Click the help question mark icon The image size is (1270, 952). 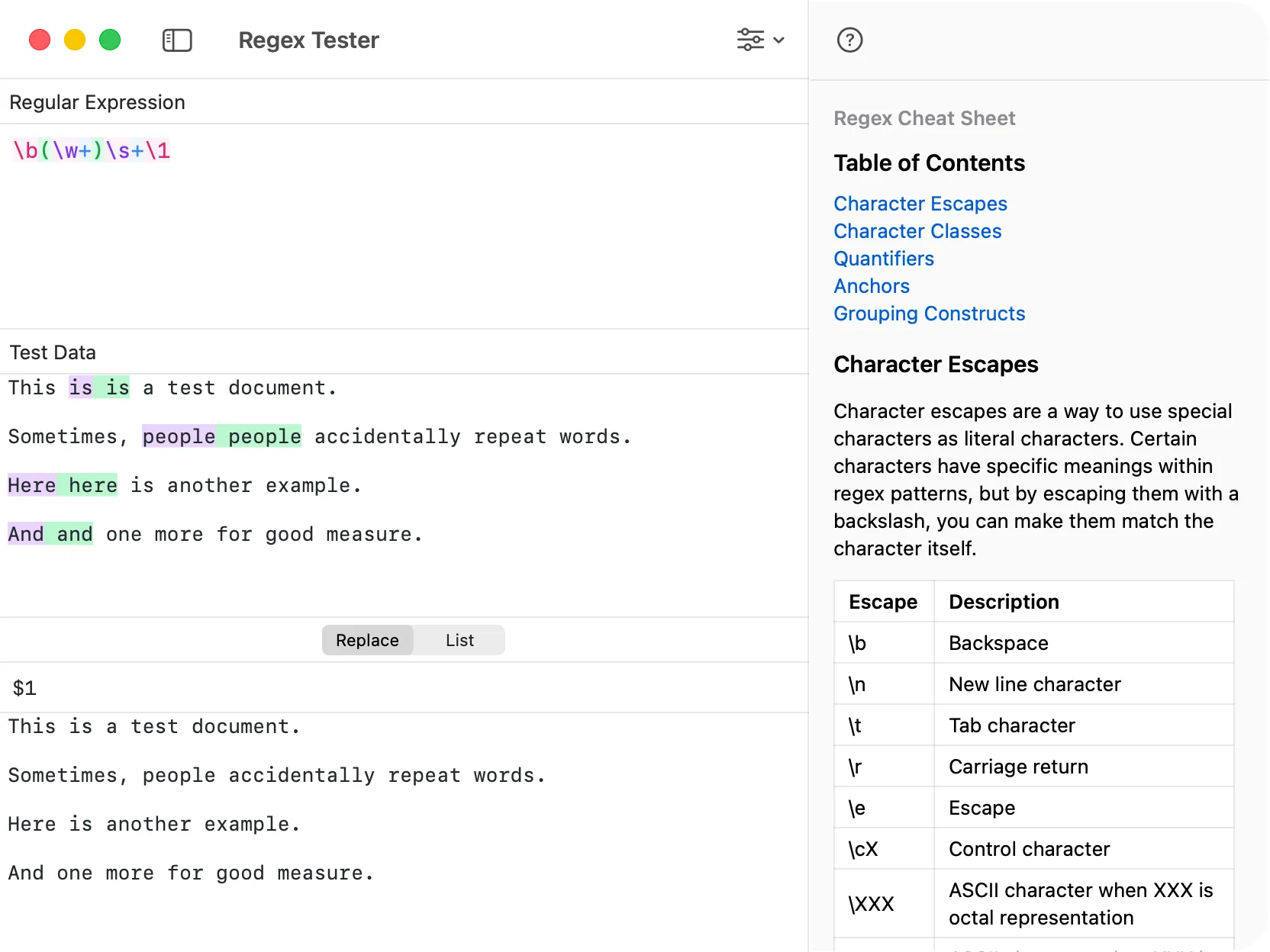849,40
